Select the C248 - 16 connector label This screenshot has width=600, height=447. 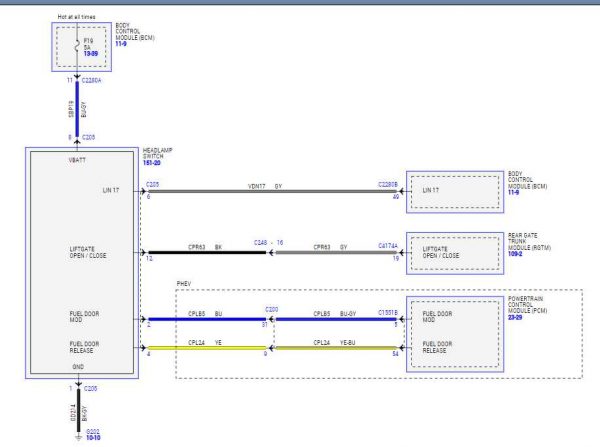click(269, 243)
